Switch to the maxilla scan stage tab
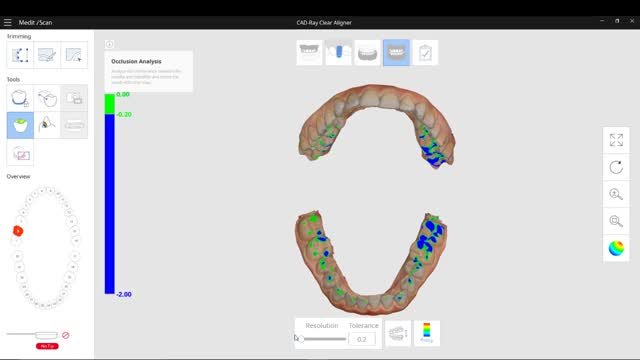 pyautogui.click(x=309, y=53)
